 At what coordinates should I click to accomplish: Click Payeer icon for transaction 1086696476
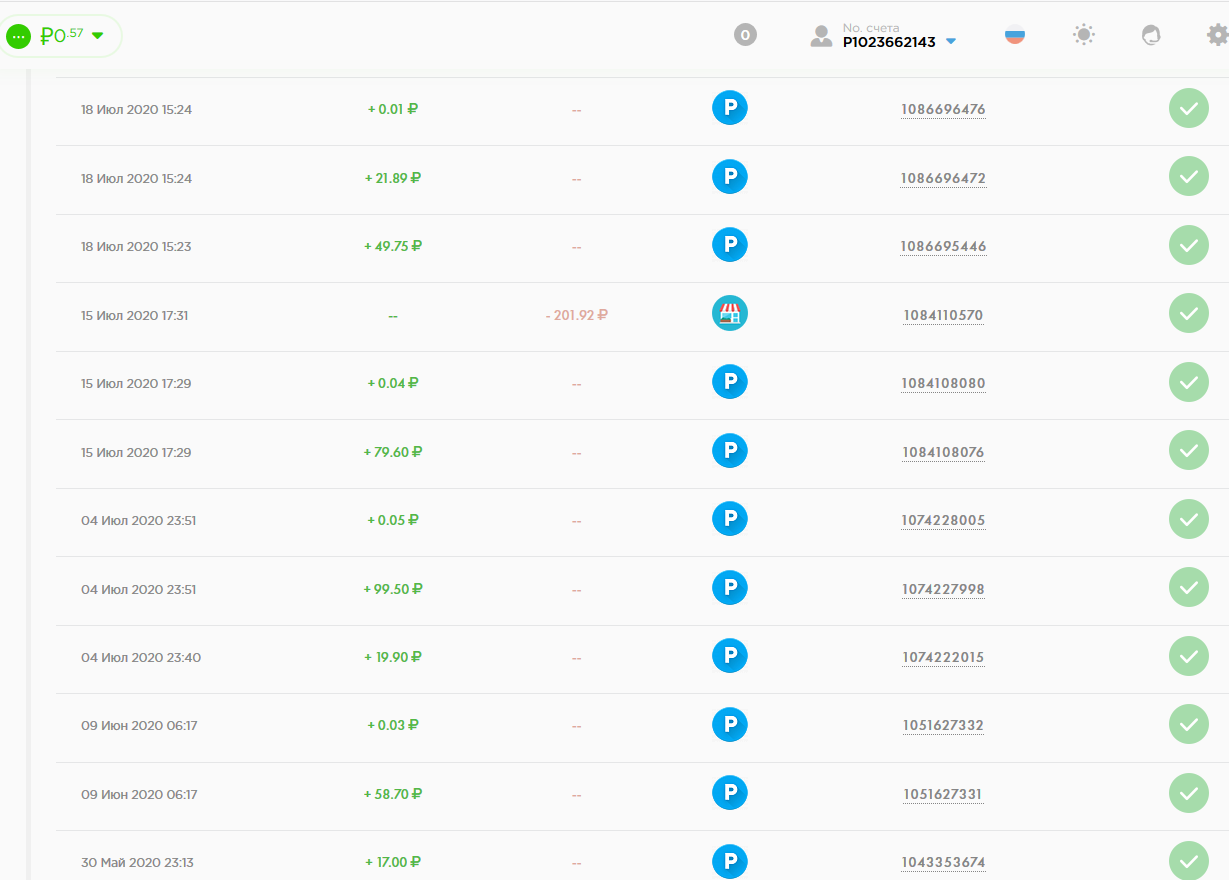730,108
